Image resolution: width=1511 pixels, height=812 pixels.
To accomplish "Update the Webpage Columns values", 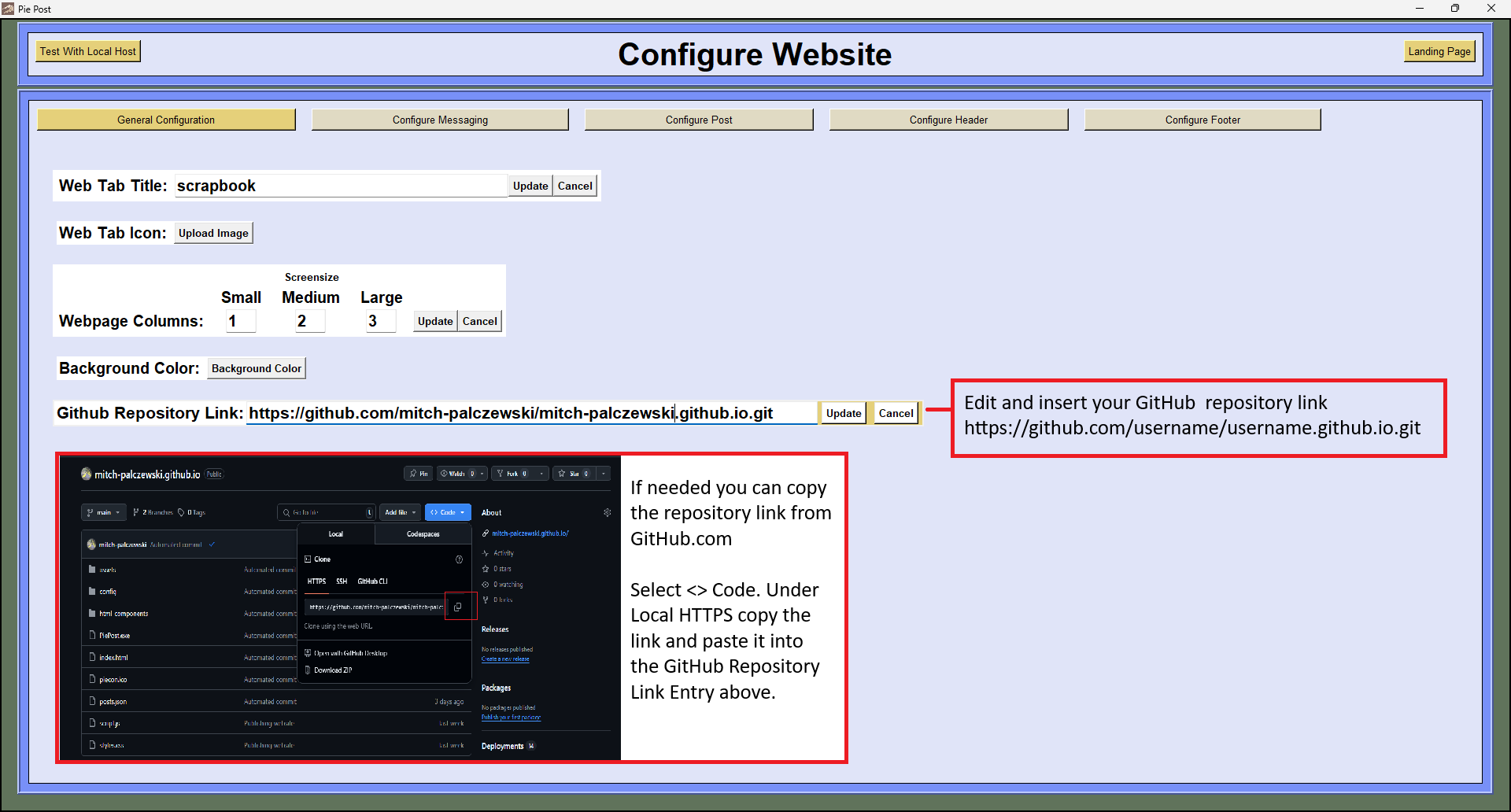I will tap(435, 321).
